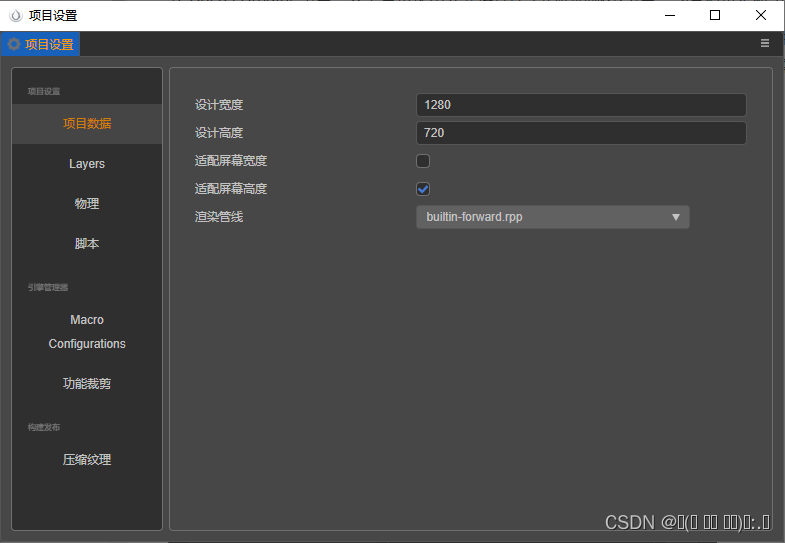
Task: Click the gear icon on 项目设置 tab
Action: (x=14, y=44)
